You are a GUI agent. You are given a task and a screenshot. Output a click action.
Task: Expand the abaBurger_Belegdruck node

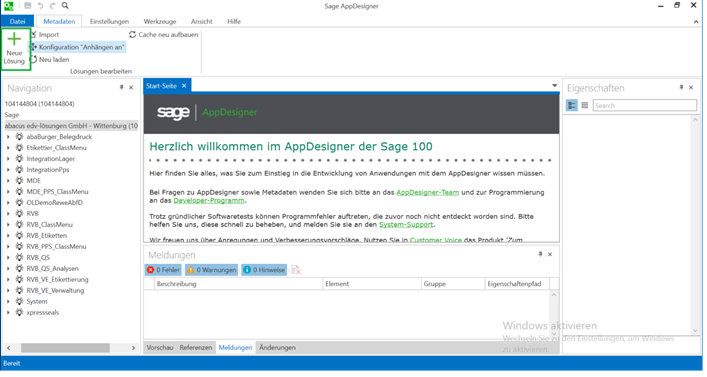click(8, 137)
